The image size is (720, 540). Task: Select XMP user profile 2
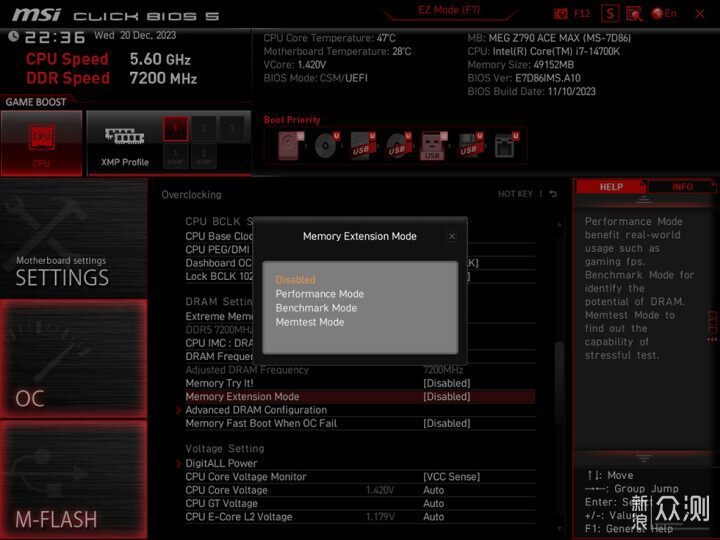tap(203, 156)
